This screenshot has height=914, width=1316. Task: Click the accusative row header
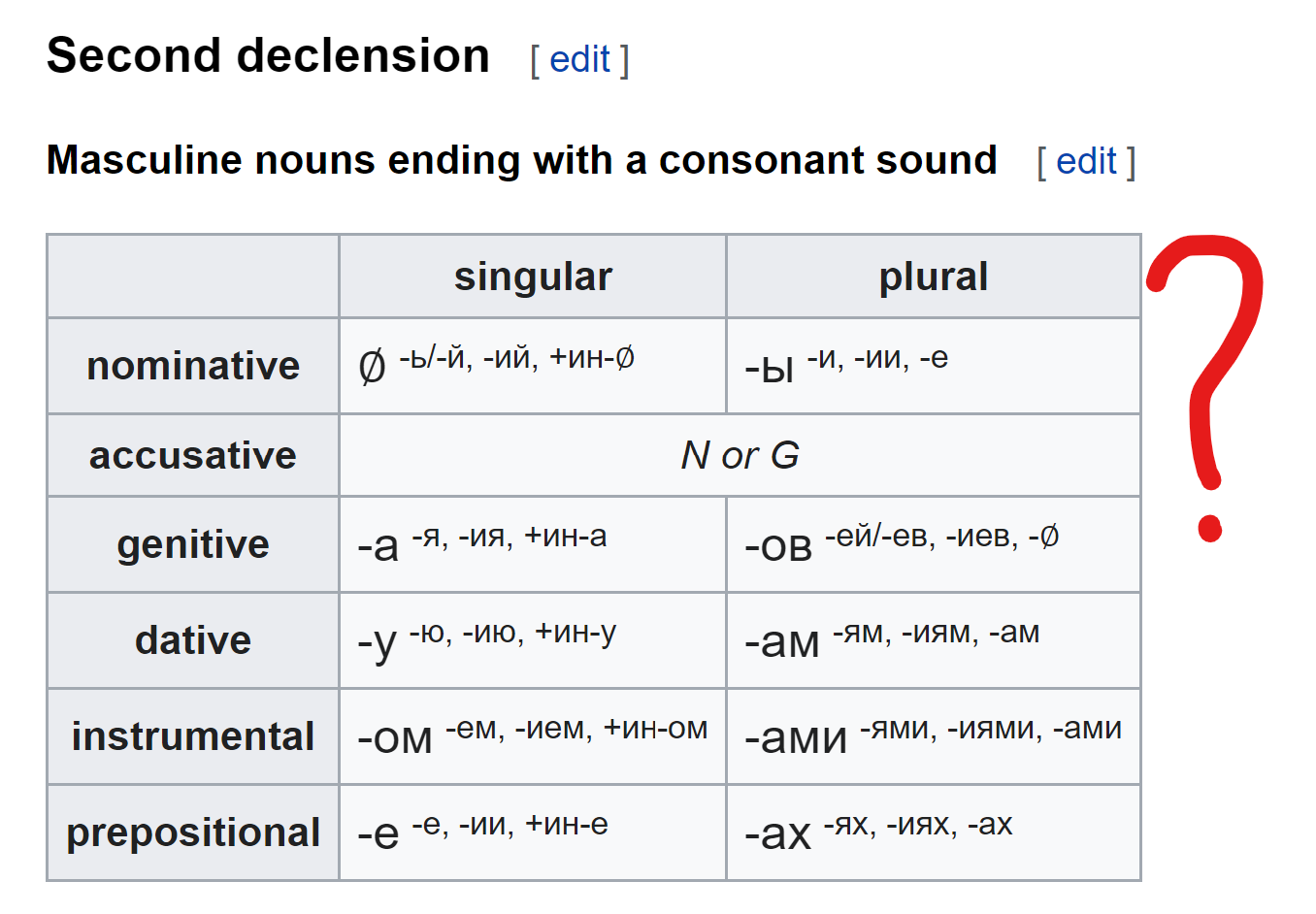click(x=193, y=455)
